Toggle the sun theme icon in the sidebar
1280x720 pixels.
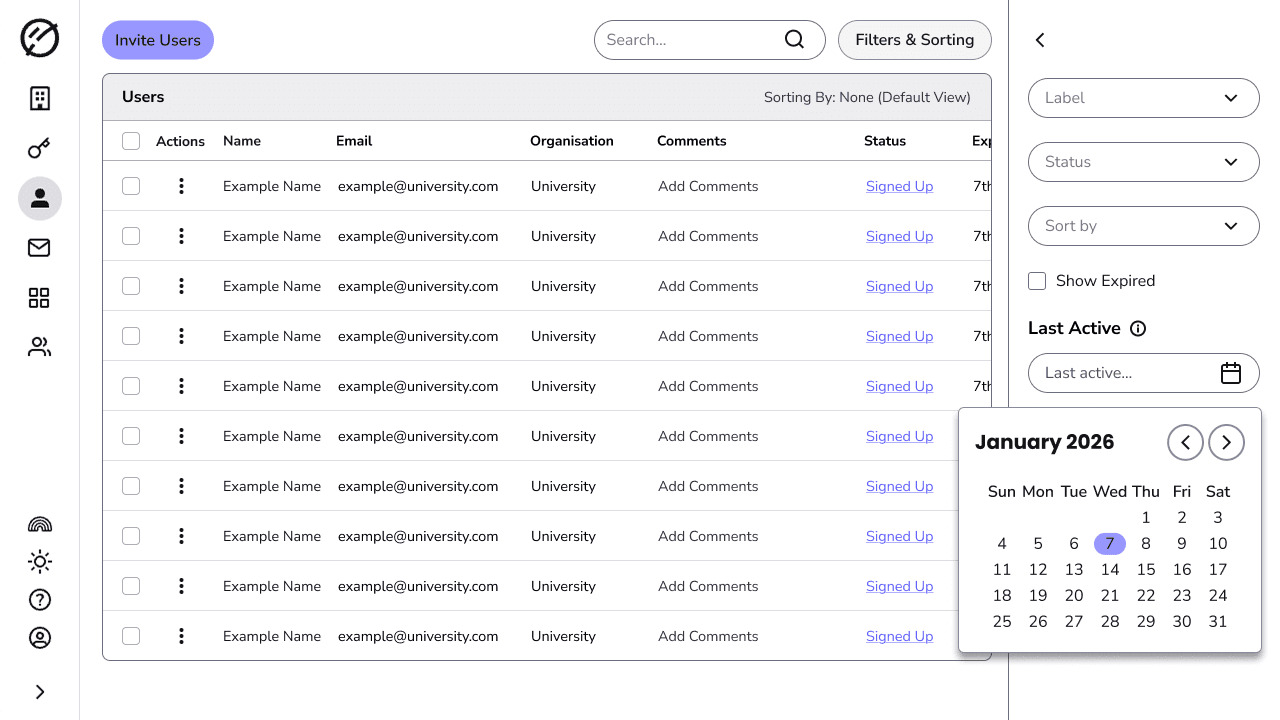[40, 562]
